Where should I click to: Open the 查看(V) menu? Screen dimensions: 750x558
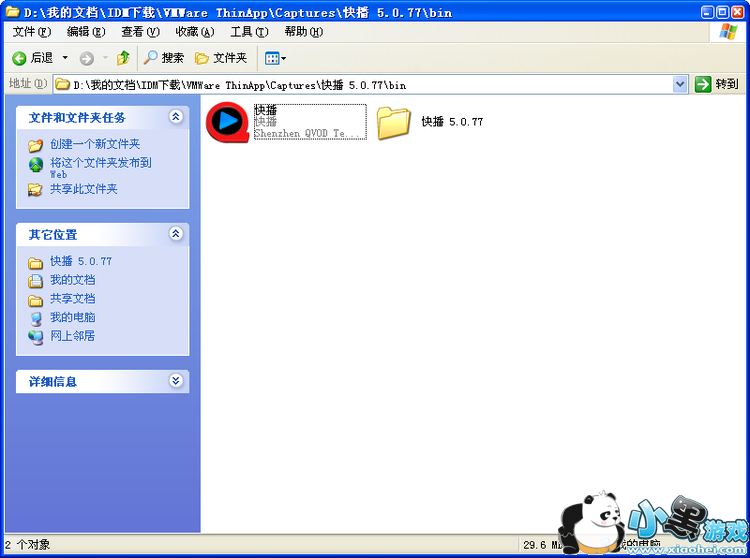(140, 32)
